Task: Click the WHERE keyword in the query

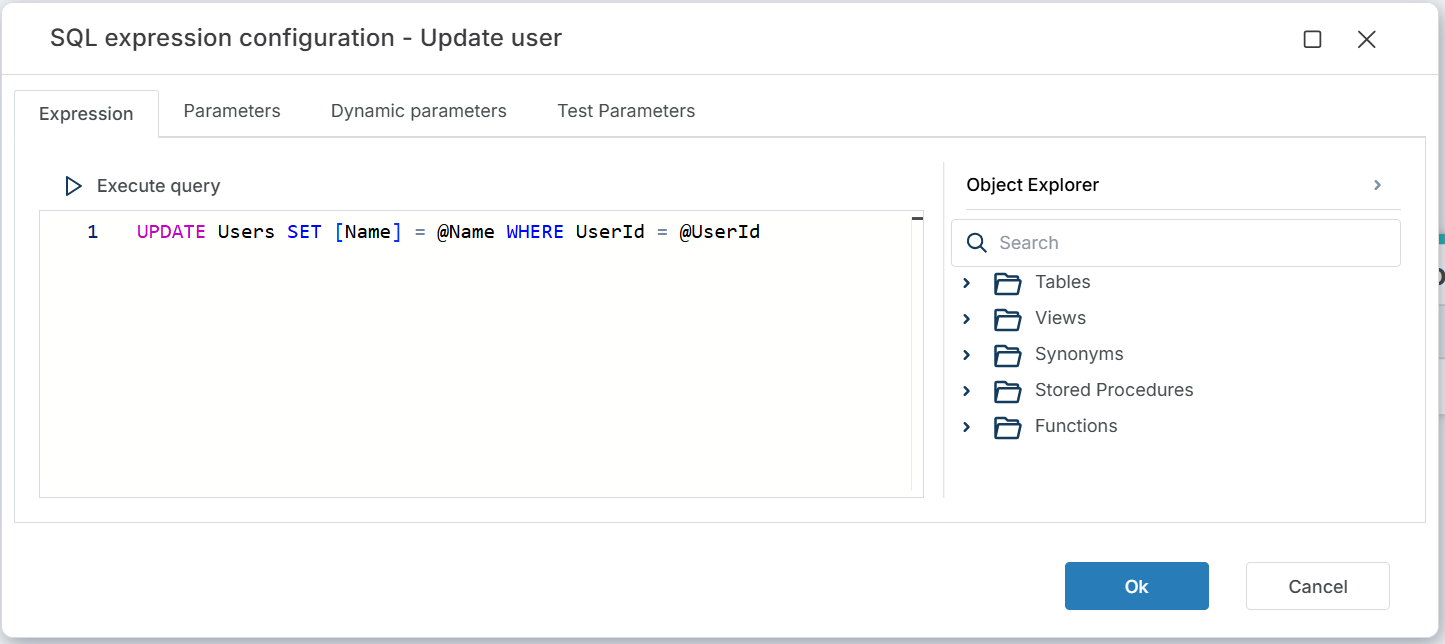Action: 535,232
